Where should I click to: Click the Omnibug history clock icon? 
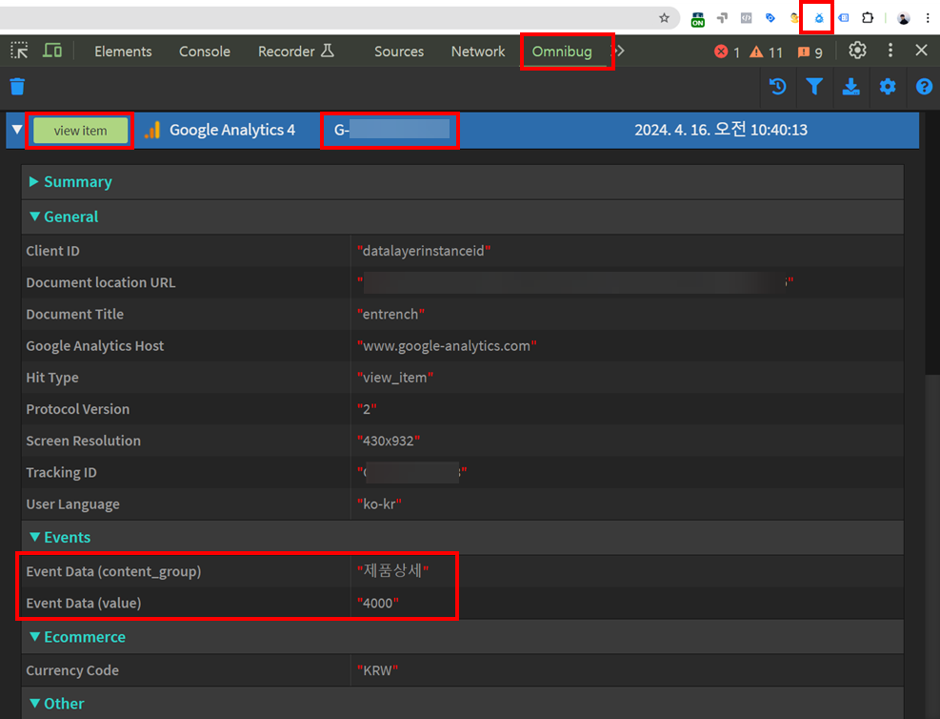coord(778,87)
